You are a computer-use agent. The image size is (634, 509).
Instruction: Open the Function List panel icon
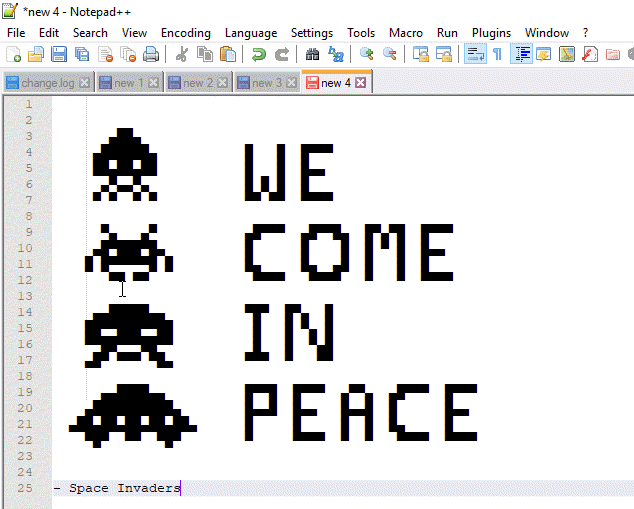tap(590, 54)
